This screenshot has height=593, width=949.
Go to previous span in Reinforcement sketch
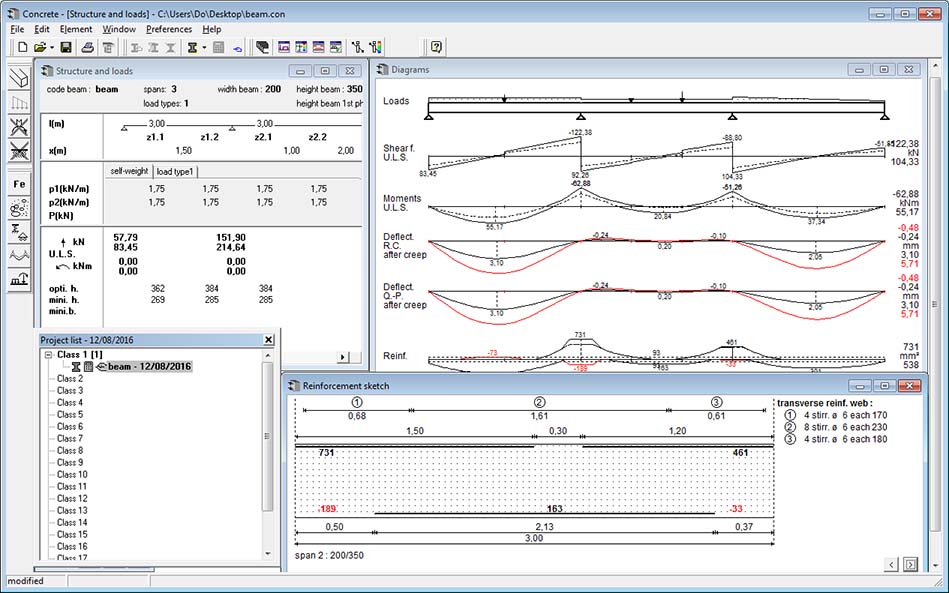[x=891, y=565]
